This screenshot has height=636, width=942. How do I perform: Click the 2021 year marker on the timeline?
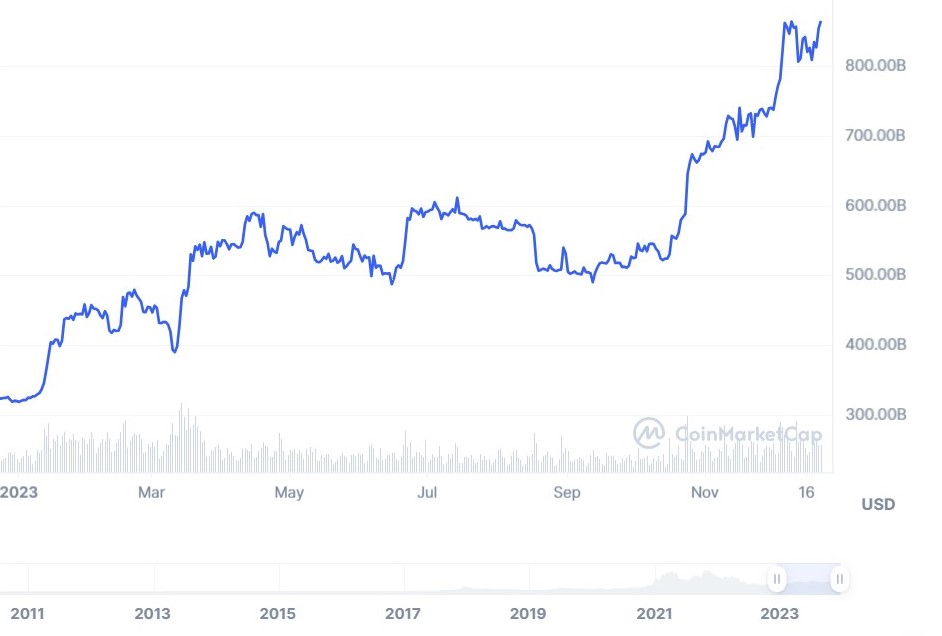[x=657, y=611]
